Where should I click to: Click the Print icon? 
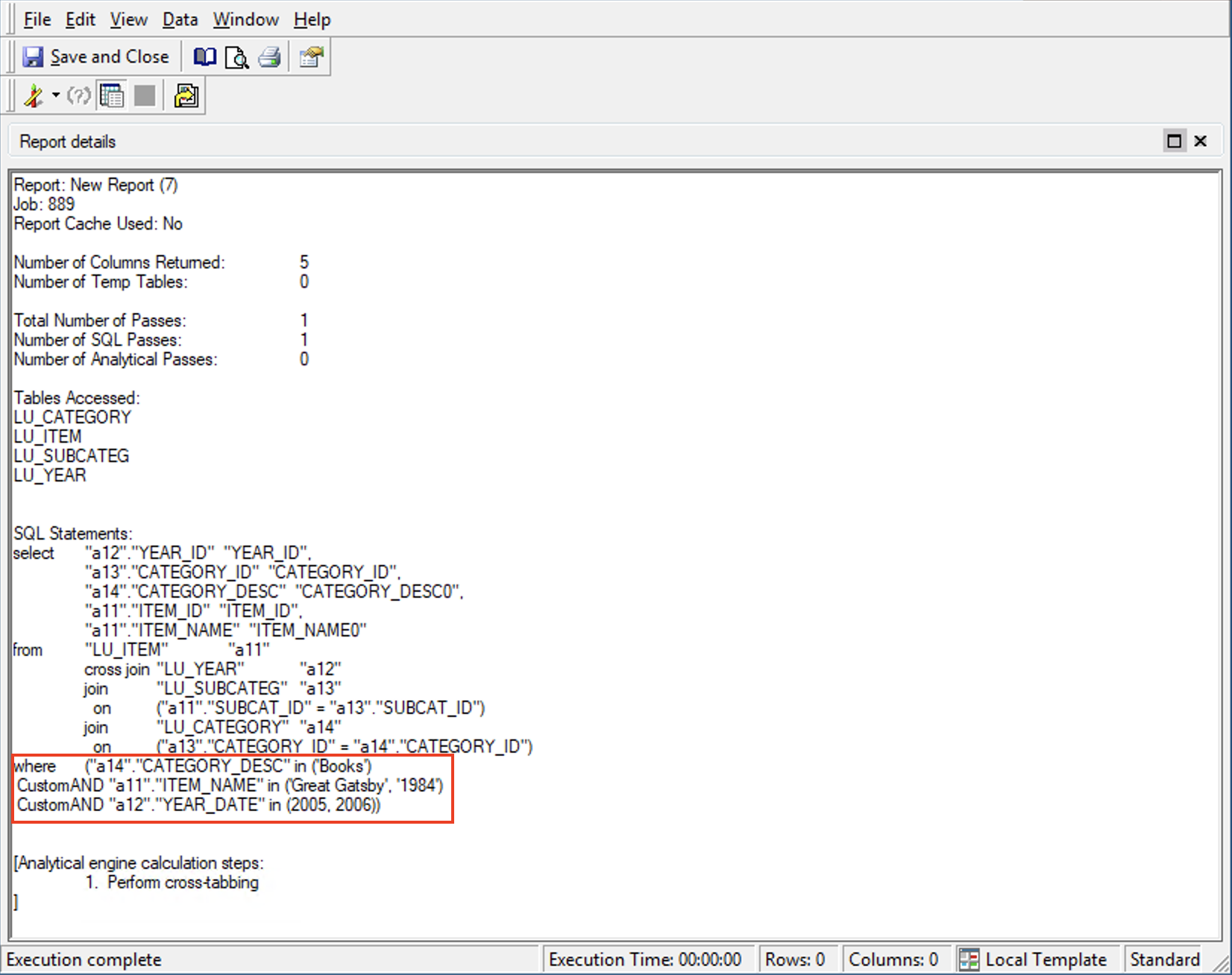[x=269, y=57]
